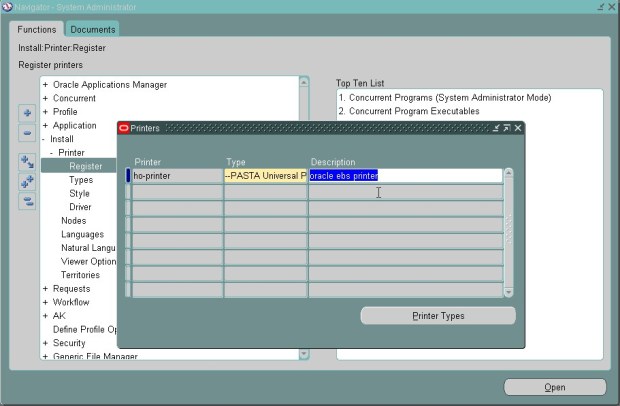The image size is (620, 406).
Task: Click the Open button
Action: (x=554, y=387)
